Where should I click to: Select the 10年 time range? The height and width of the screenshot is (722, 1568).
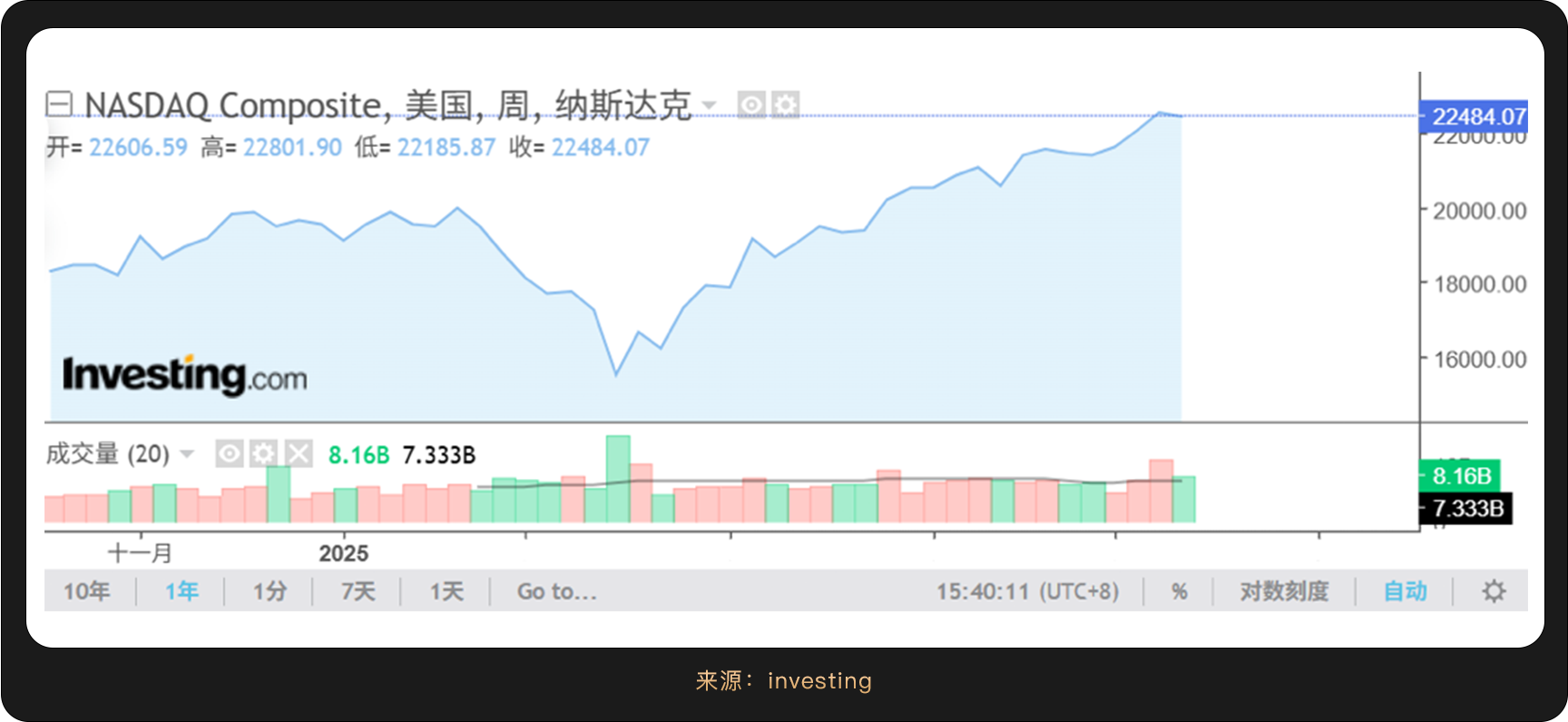pos(87,591)
